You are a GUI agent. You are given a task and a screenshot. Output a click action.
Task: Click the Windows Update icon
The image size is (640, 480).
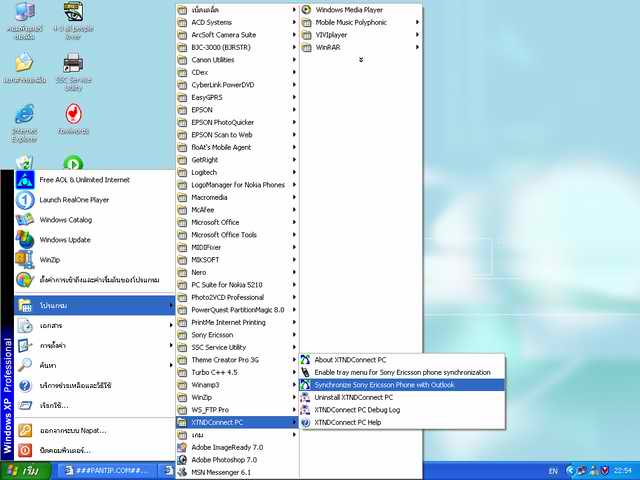click(25, 240)
